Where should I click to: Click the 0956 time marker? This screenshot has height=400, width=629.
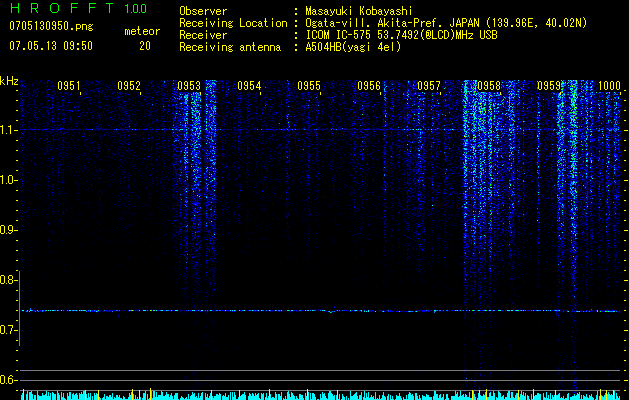click(369, 86)
